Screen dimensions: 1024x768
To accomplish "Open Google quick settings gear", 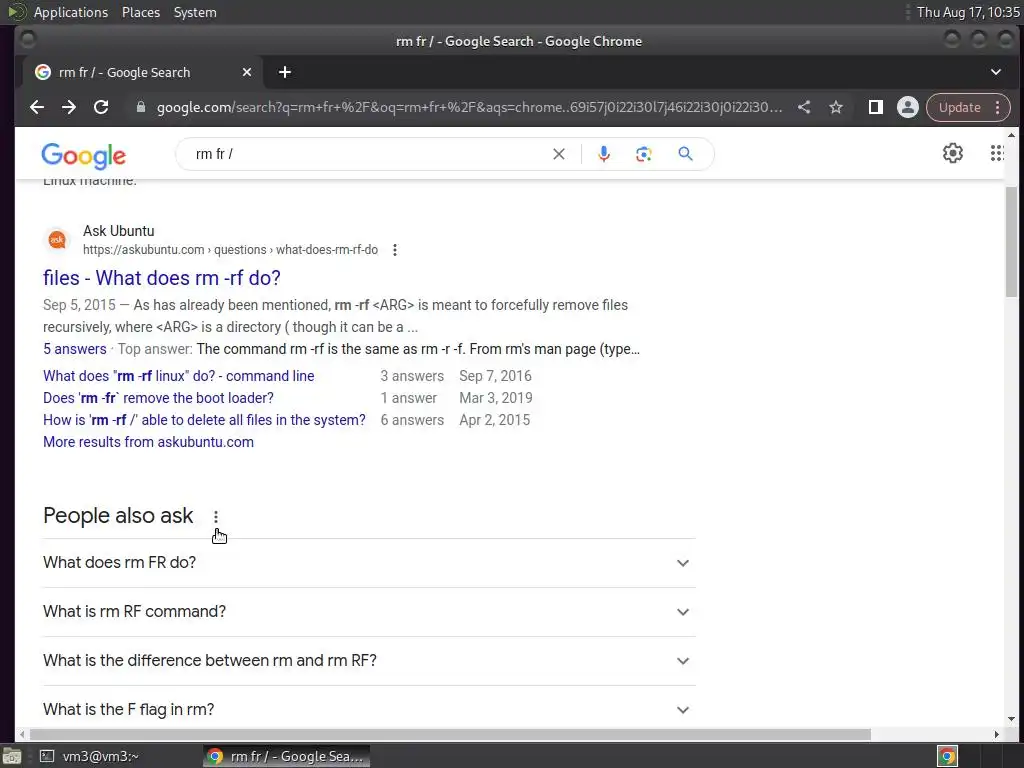I will tap(952, 153).
